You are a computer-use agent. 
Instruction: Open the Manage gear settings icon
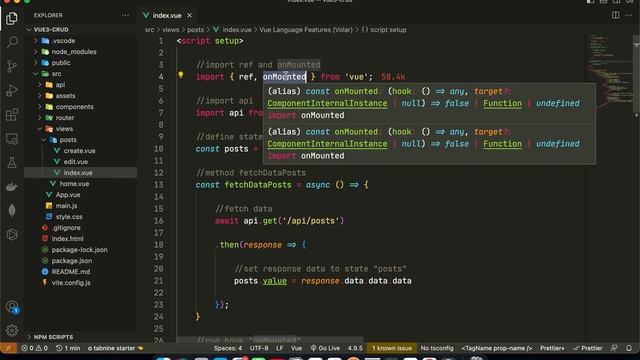point(12,330)
